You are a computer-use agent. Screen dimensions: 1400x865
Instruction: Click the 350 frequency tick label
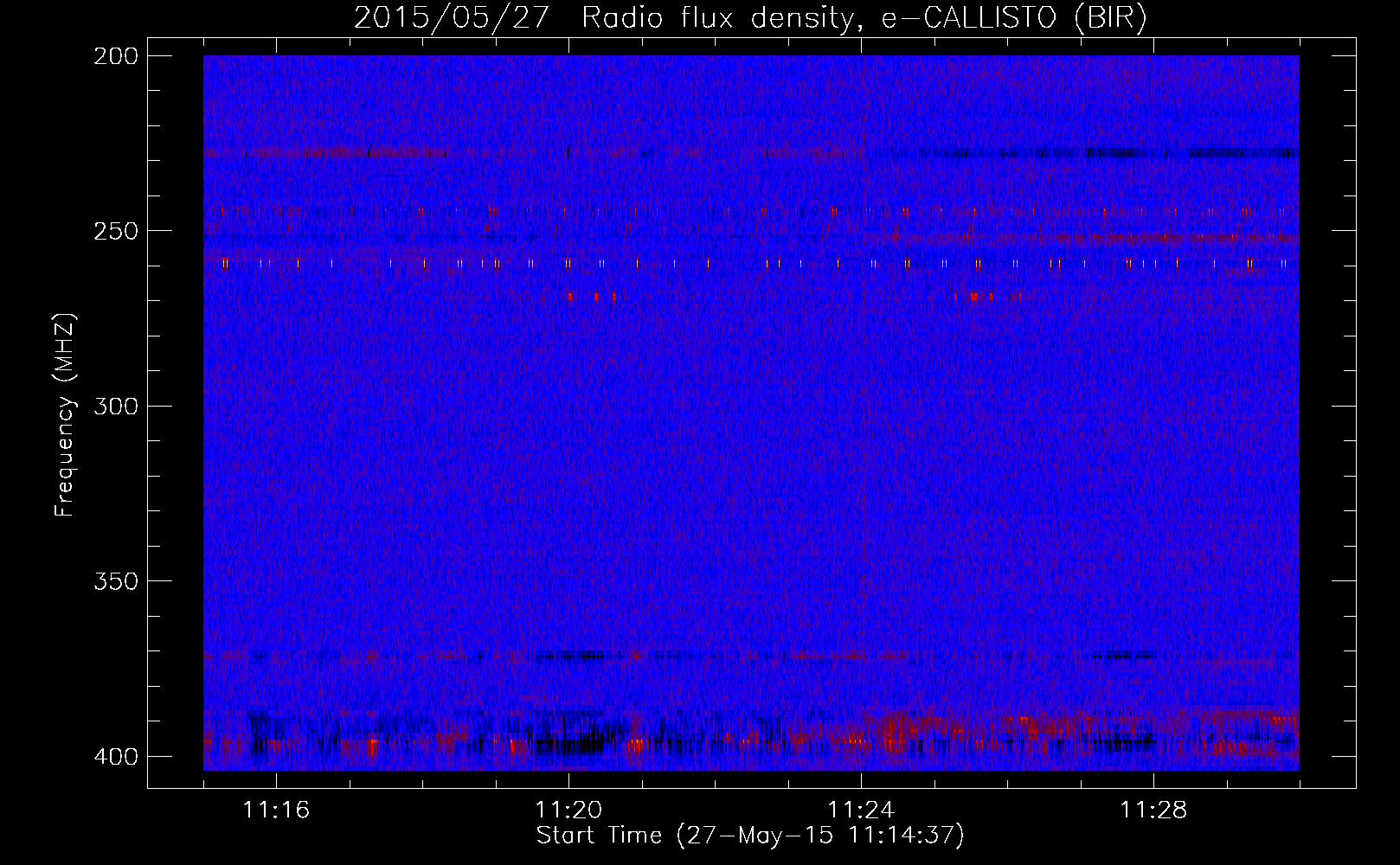(x=116, y=581)
